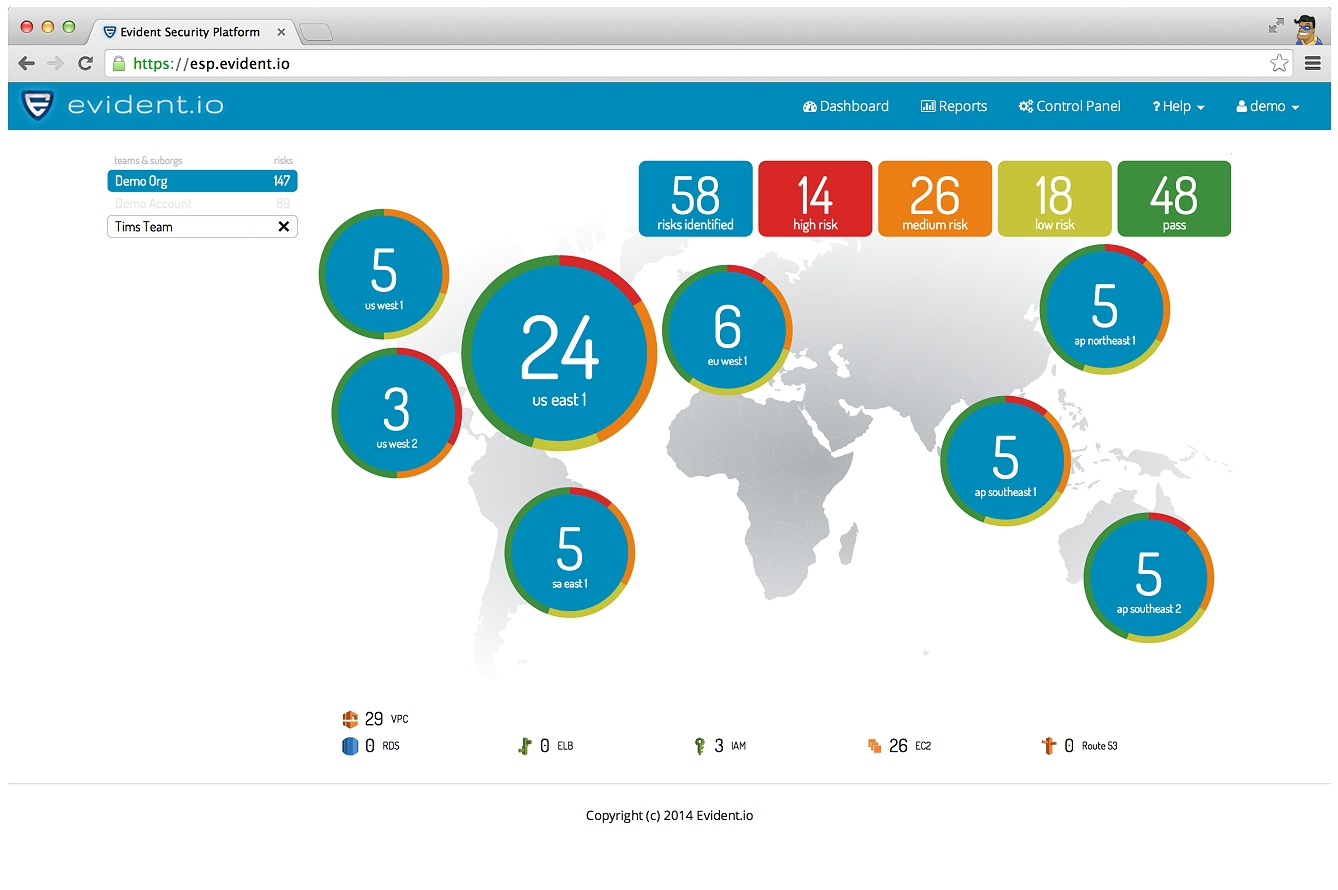This screenshot has width=1338, height=890.
Task: Click the Route 53 icon
Action: tap(1048, 746)
